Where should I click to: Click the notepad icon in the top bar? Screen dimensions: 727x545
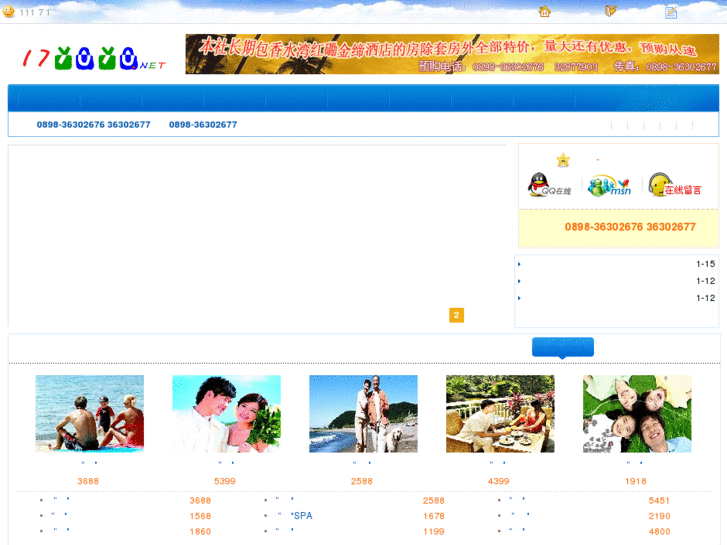[671, 13]
